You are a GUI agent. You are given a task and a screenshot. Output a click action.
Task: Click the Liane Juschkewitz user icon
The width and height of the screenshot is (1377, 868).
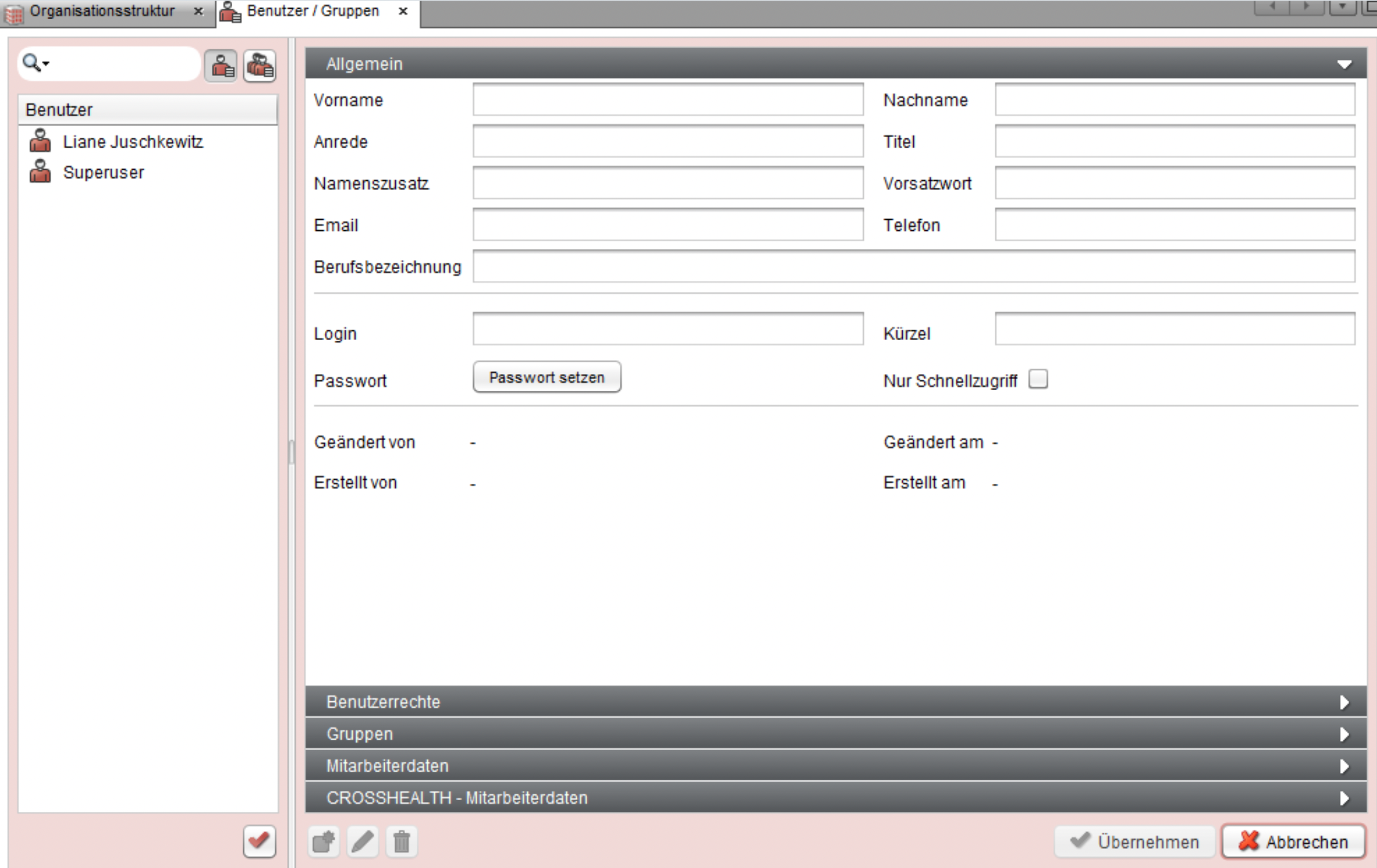tap(40, 141)
